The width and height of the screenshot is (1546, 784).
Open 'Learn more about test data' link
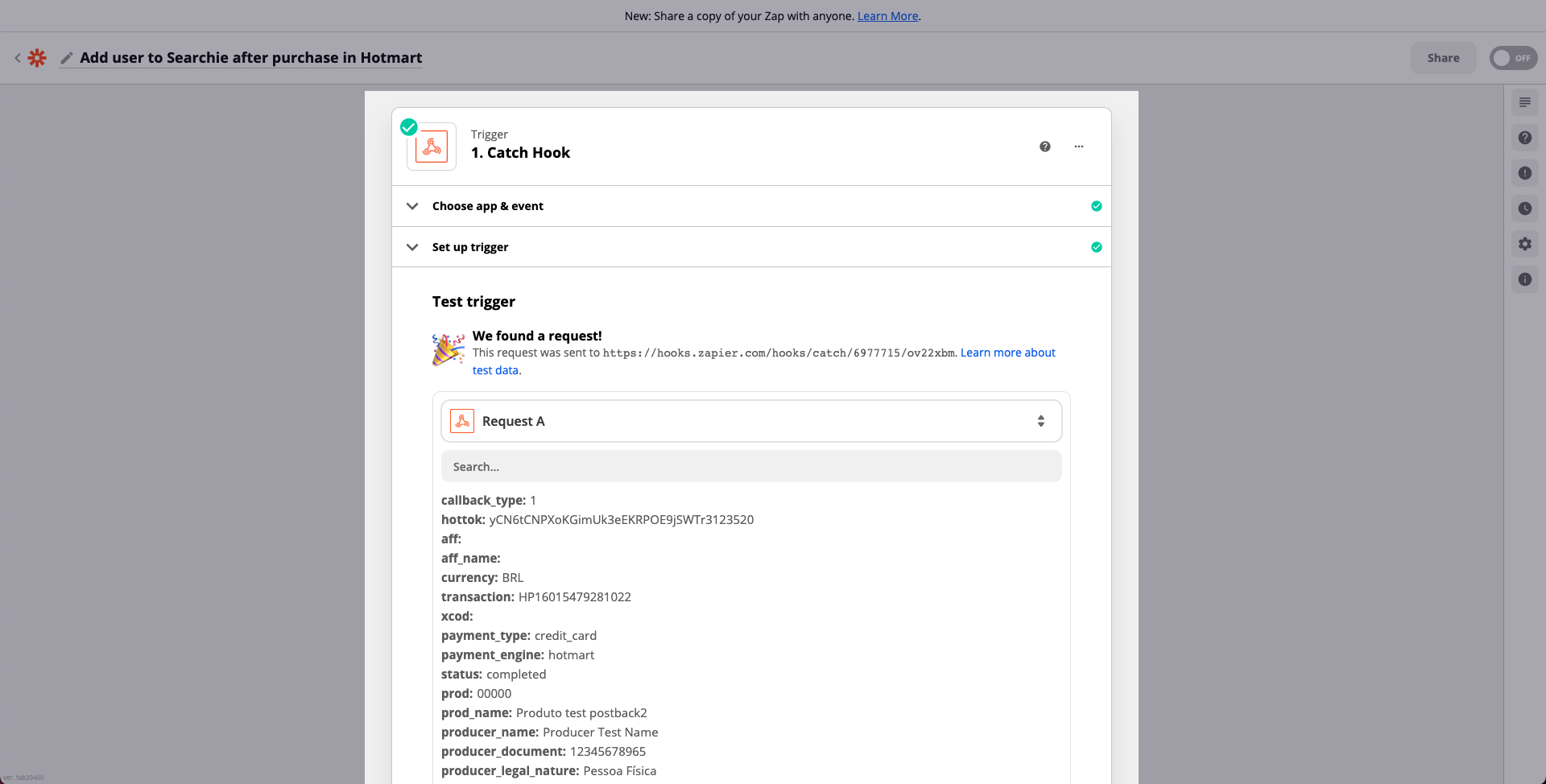pos(1007,353)
